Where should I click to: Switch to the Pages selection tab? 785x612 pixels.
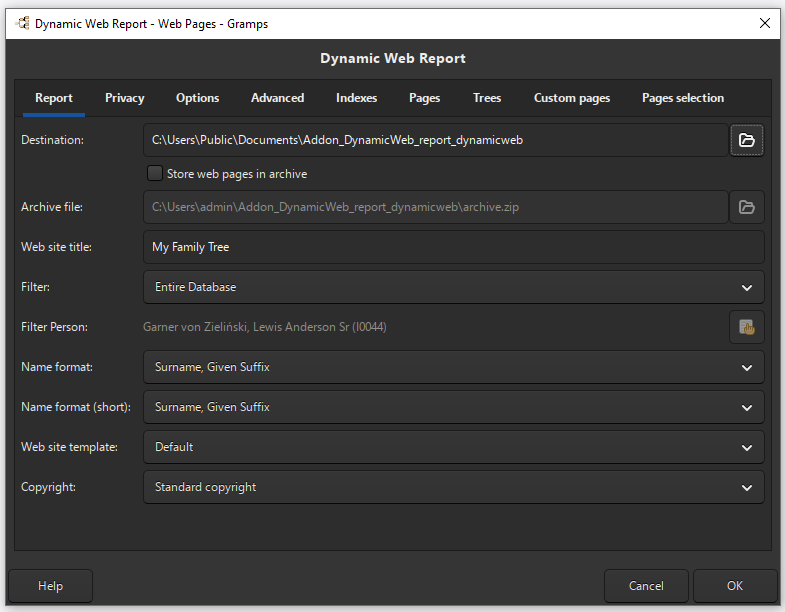tap(683, 98)
